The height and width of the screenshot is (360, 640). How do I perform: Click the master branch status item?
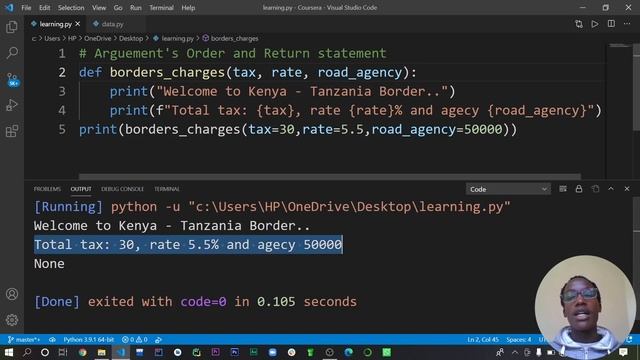click(x=24, y=340)
